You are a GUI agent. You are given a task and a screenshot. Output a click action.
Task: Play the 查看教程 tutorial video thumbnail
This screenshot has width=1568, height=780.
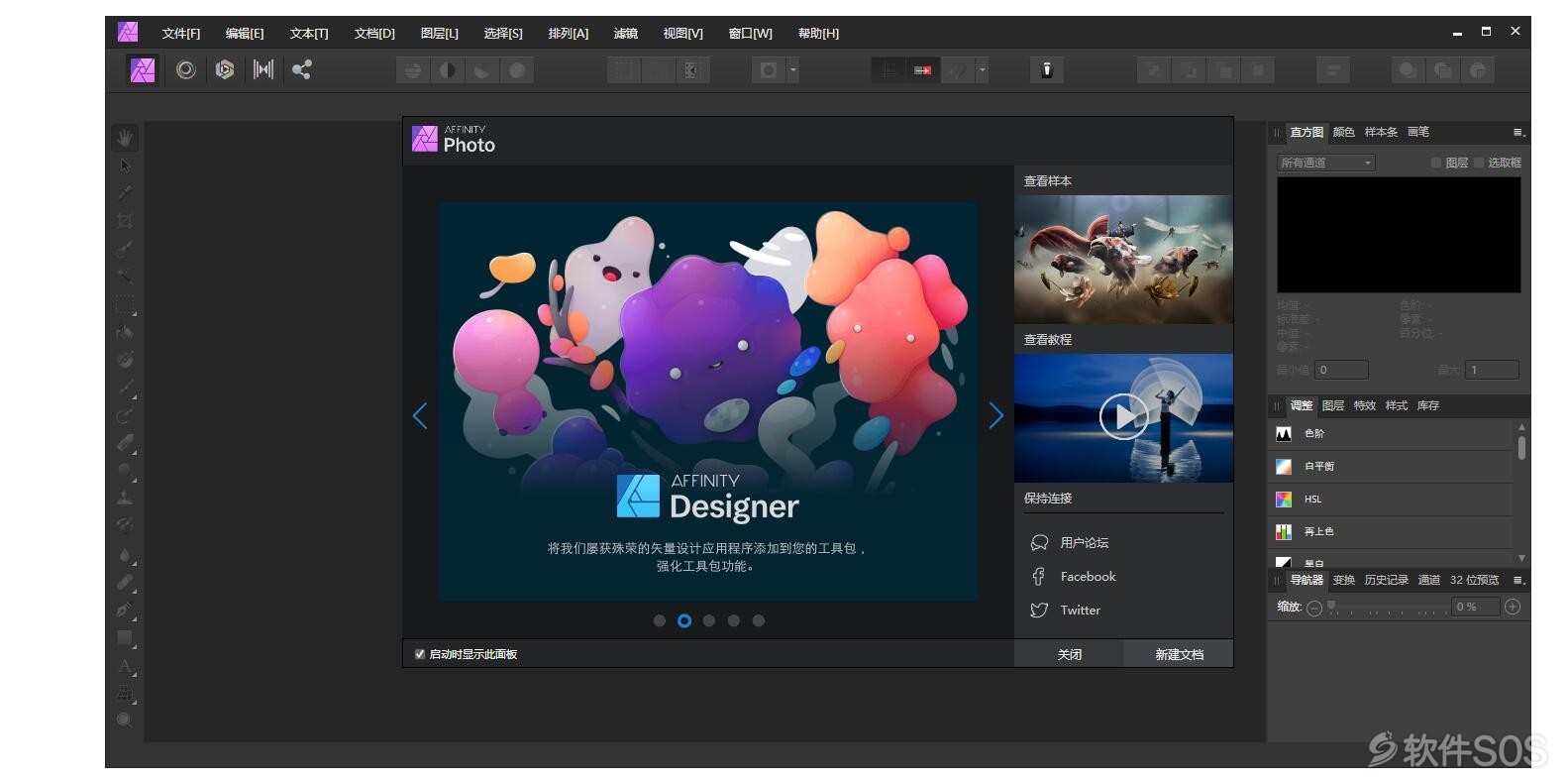pyautogui.click(x=1123, y=417)
